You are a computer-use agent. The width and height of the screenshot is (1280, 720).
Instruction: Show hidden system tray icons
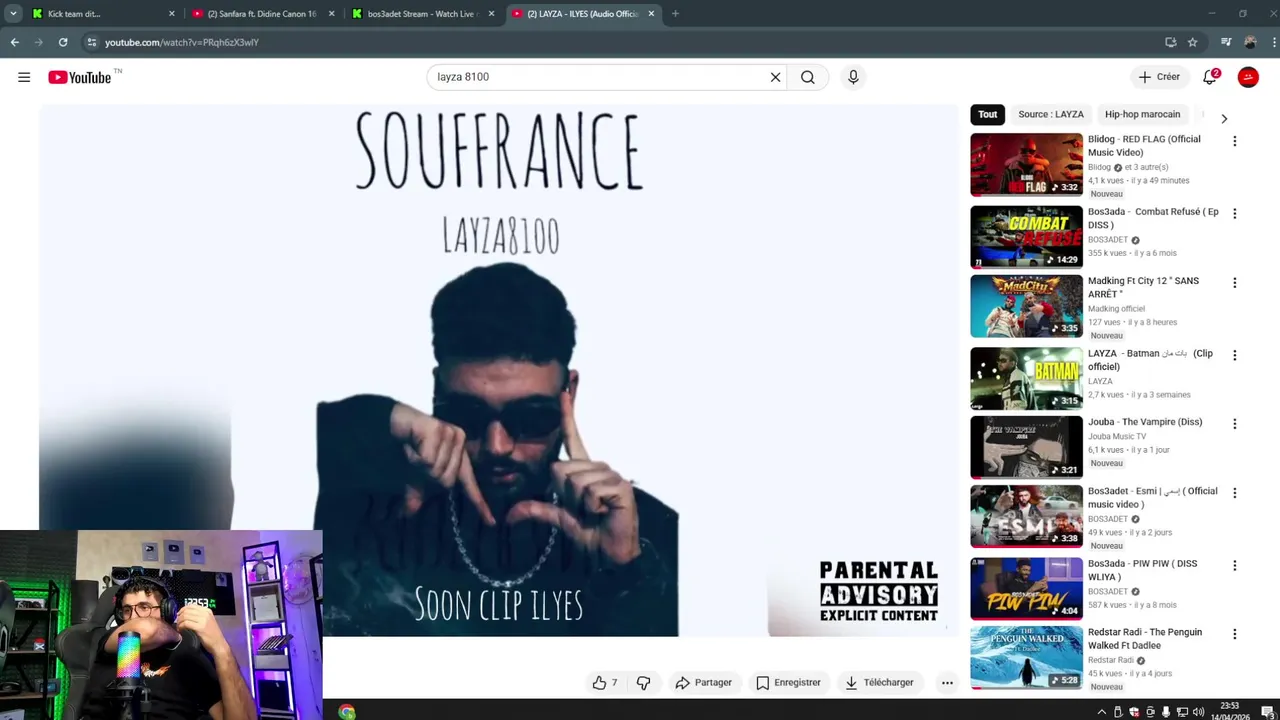[x=1102, y=712]
